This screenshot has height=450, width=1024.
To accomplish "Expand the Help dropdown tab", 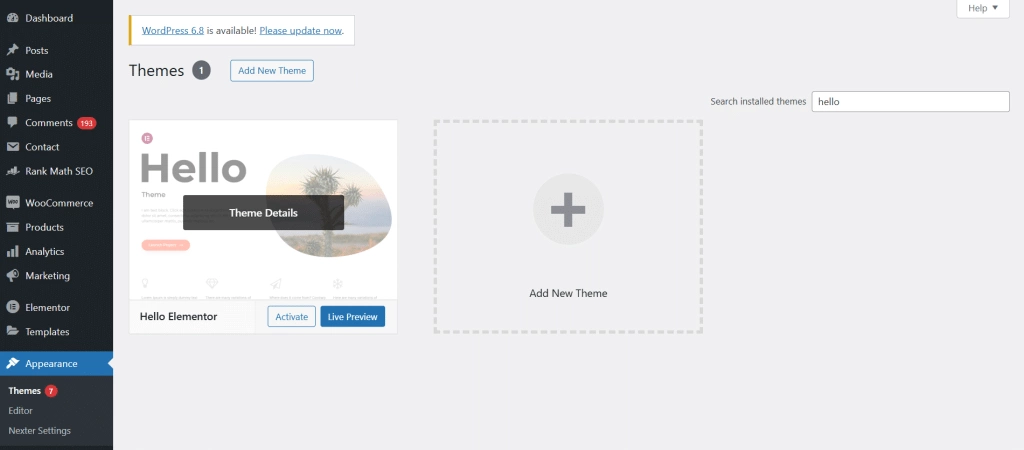I will coord(989,8).
